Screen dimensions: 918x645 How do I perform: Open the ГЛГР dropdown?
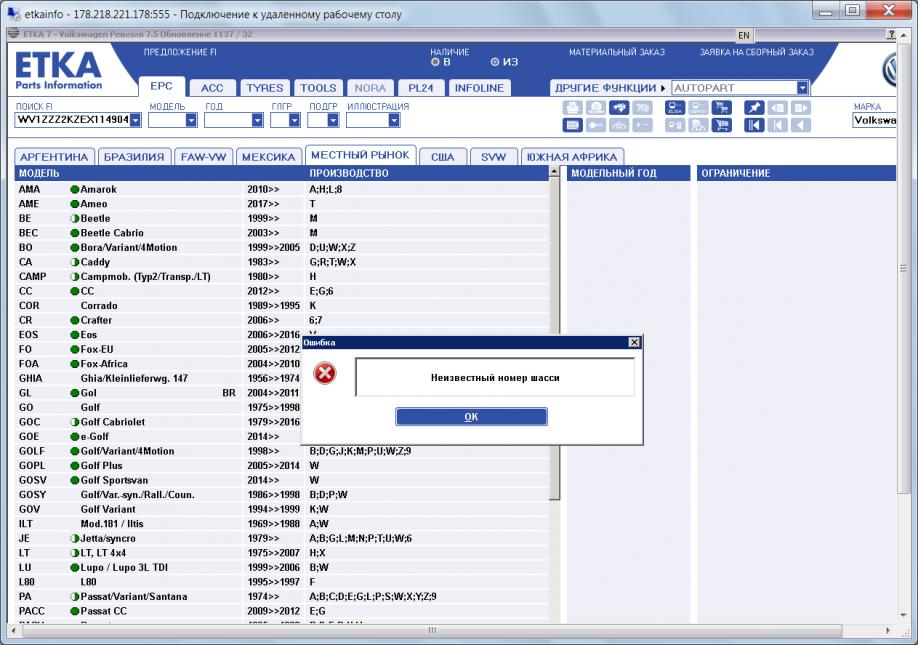[294, 120]
